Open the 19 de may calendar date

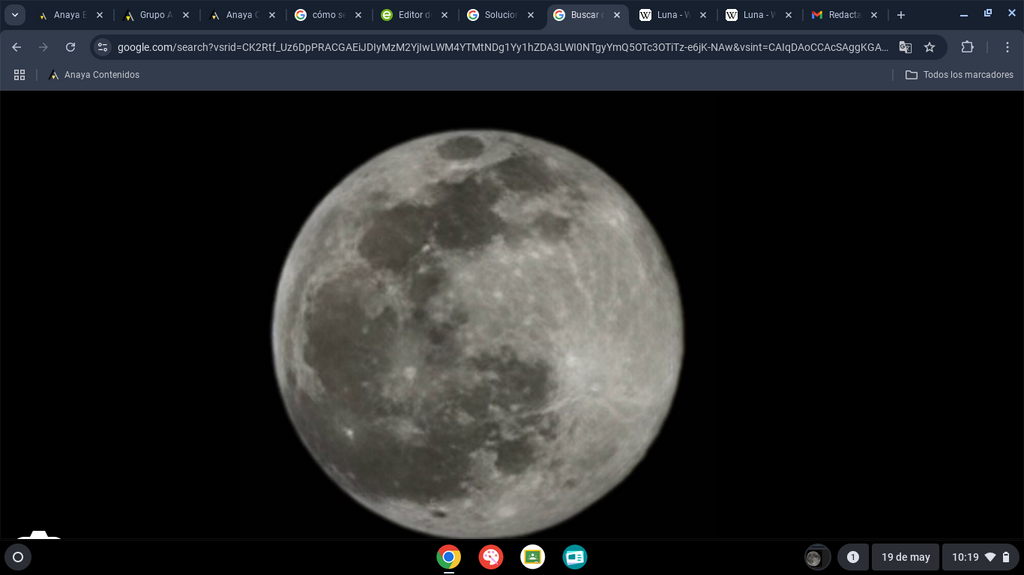905,557
